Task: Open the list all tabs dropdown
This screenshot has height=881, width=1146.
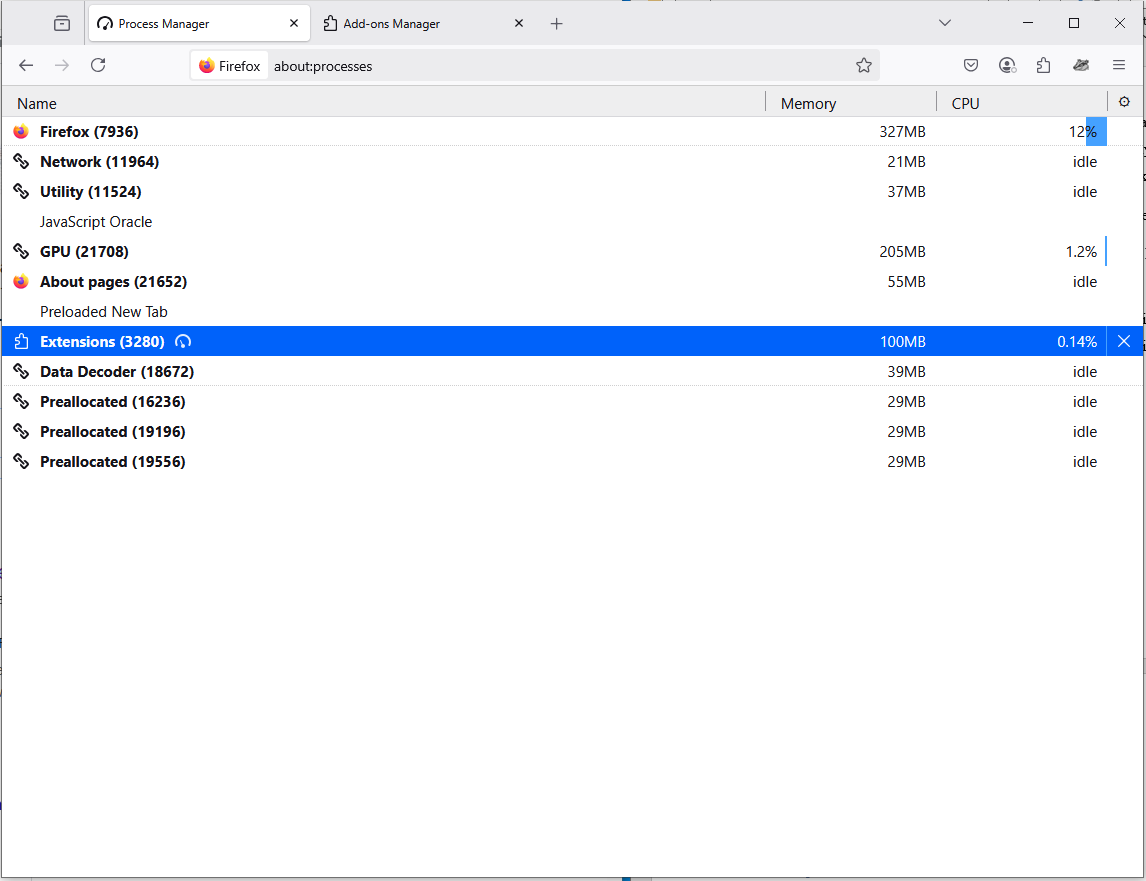Action: click(944, 23)
